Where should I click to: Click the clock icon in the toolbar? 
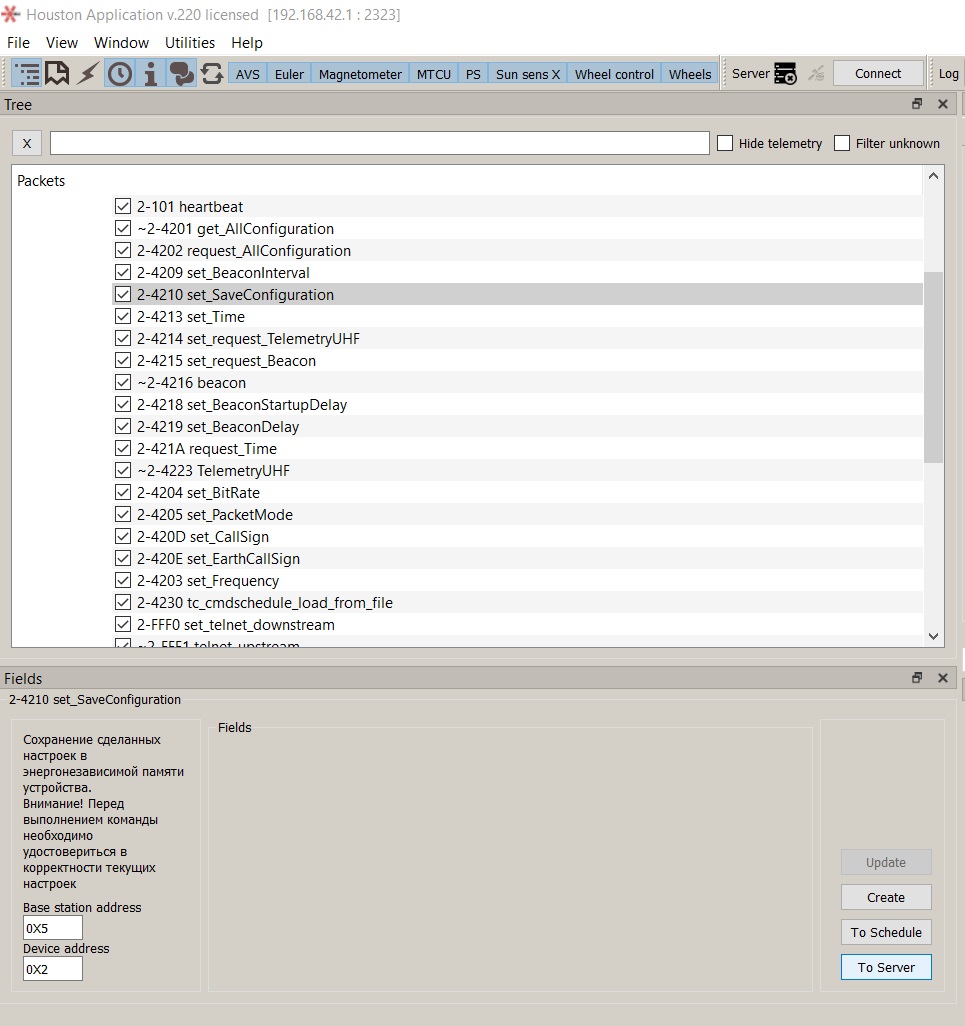[119, 74]
